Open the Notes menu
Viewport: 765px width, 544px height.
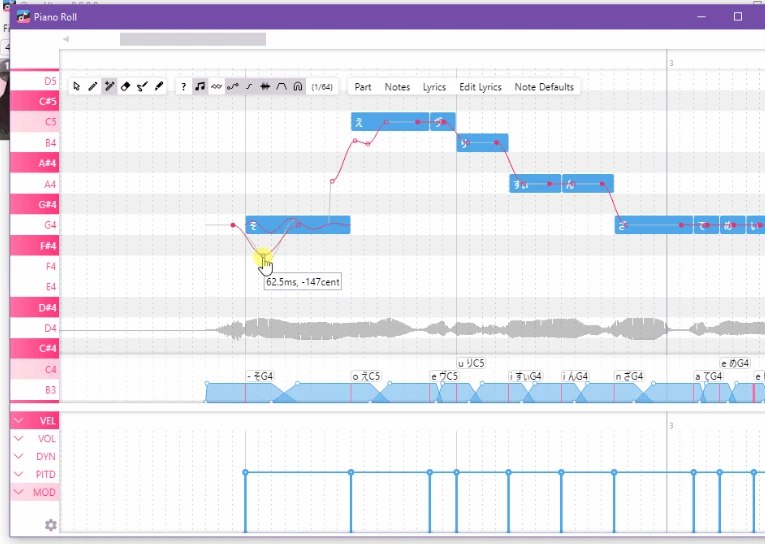click(x=397, y=87)
